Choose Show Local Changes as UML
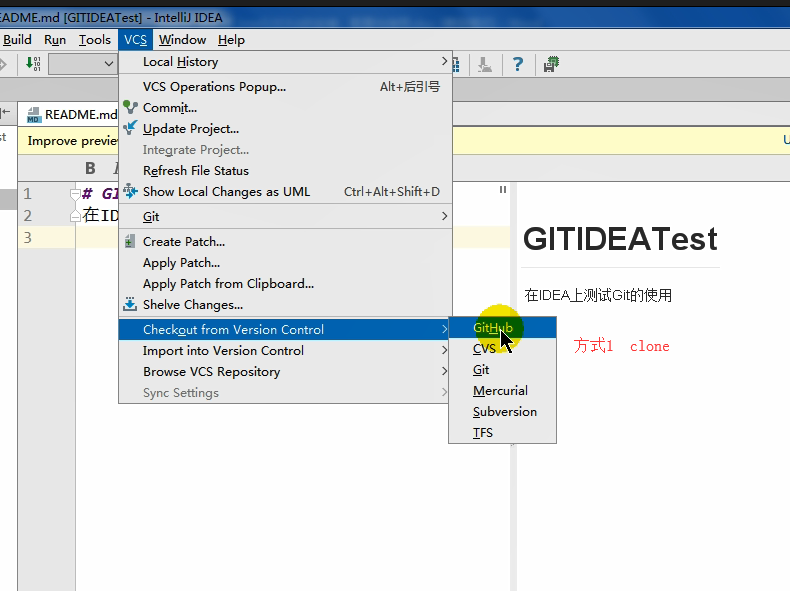 (x=285, y=191)
